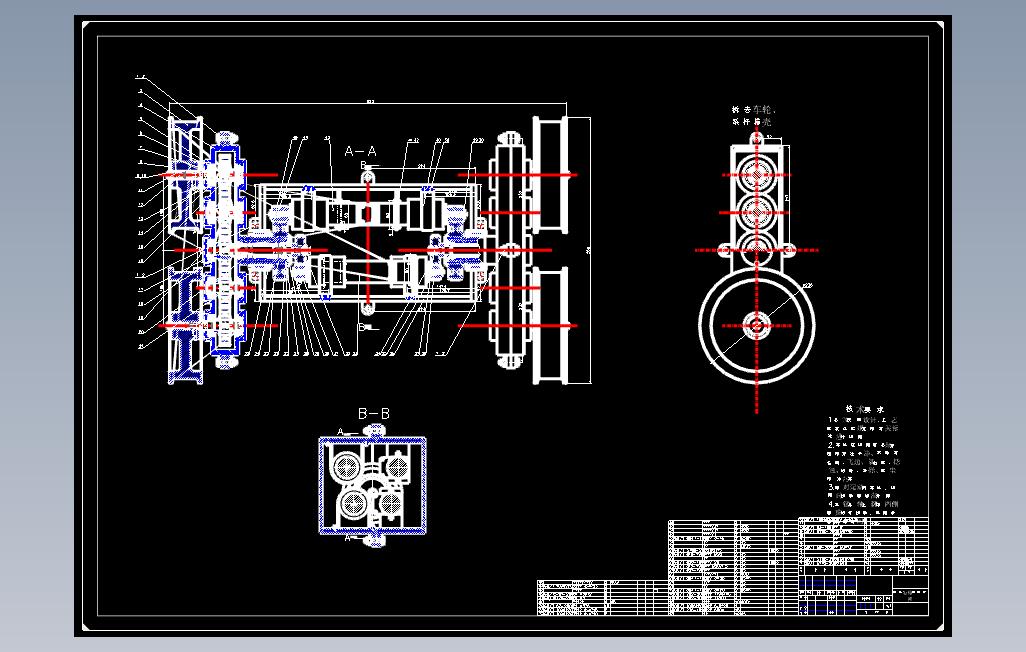Click the note text above side view

click(x=753, y=116)
